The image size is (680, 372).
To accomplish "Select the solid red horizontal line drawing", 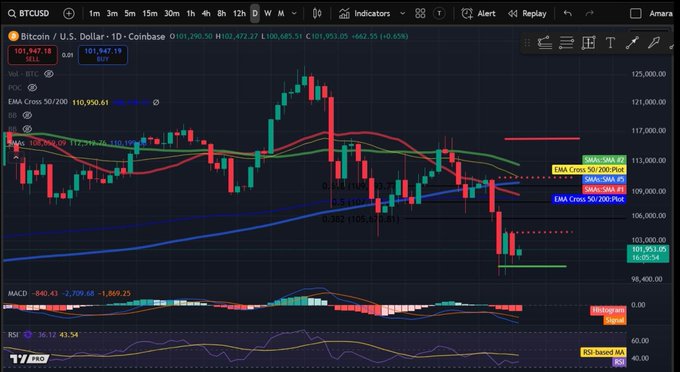I will 542,139.
